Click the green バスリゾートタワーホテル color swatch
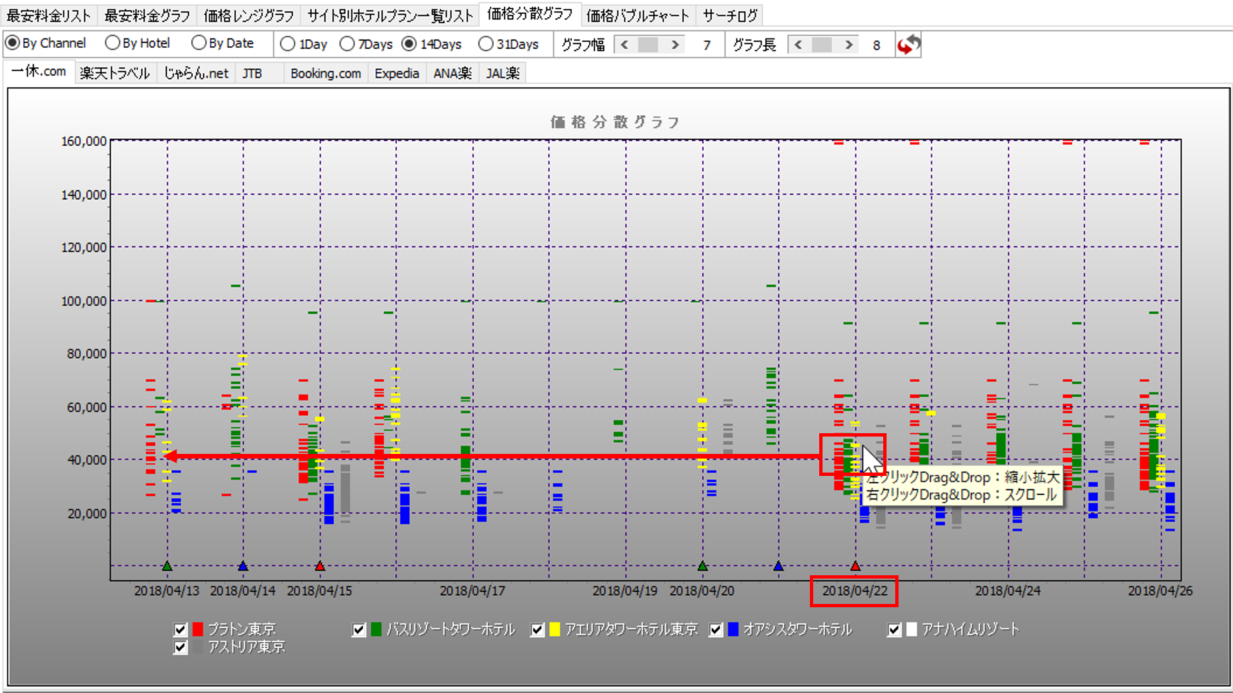 pos(376,630)
